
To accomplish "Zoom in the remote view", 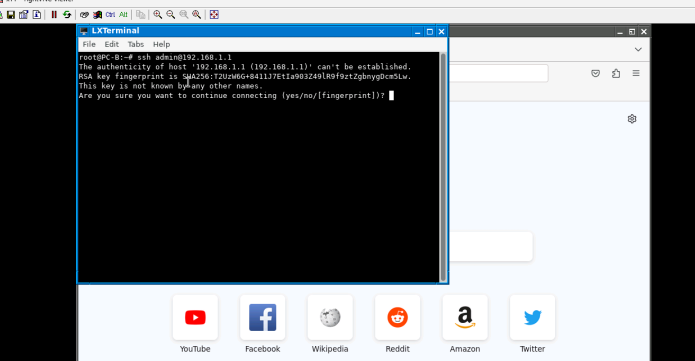I will (x=157, y=15).
